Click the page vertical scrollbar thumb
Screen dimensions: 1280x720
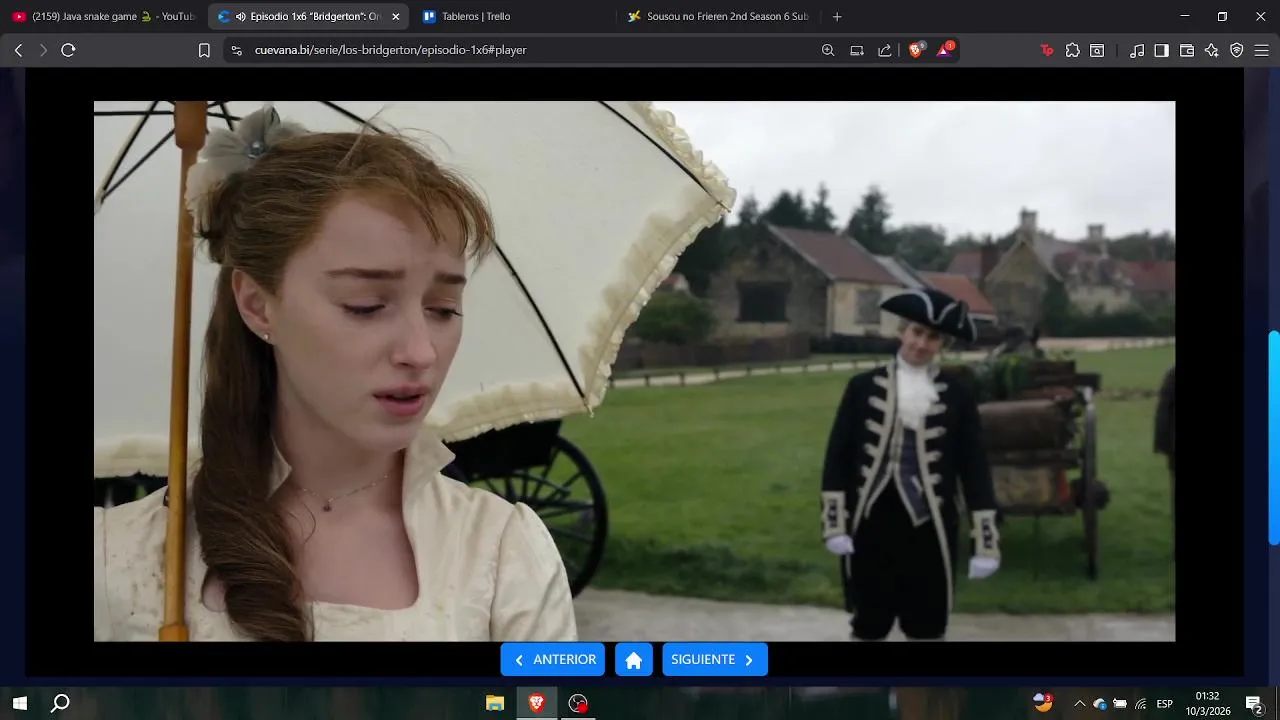(1274, 438)
